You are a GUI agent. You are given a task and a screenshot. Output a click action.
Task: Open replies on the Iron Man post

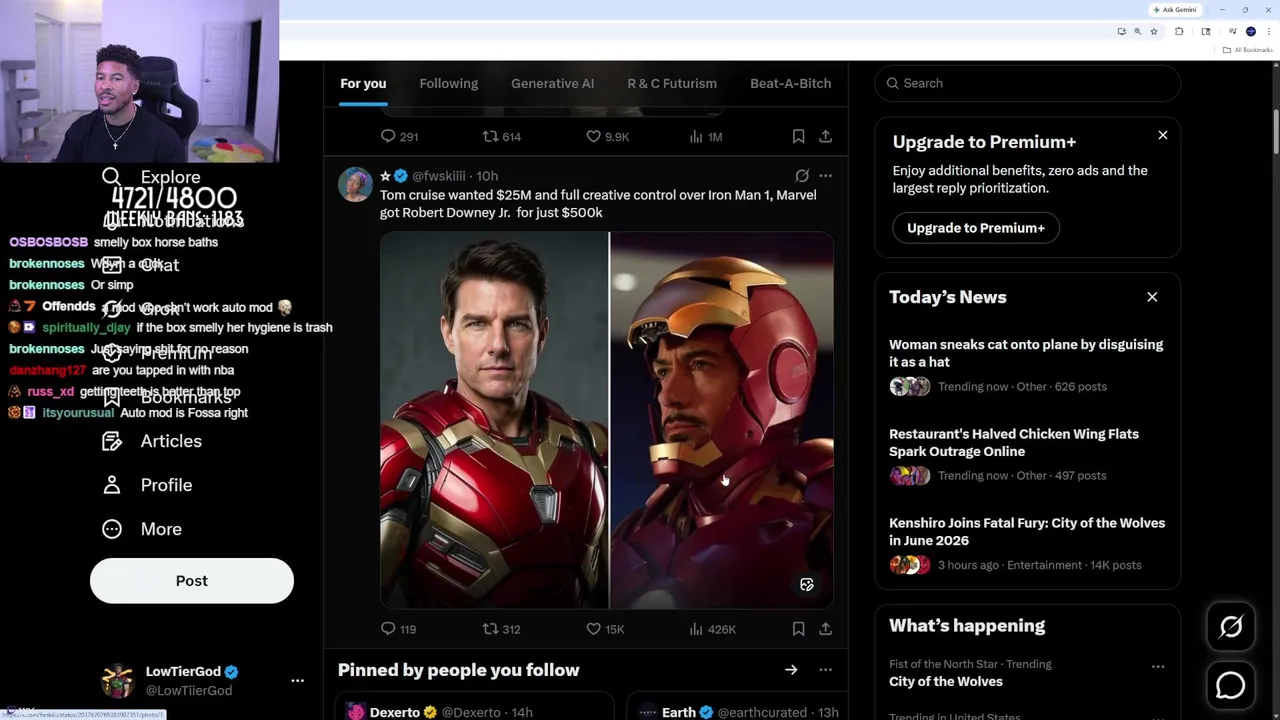(x=388, y=629)
